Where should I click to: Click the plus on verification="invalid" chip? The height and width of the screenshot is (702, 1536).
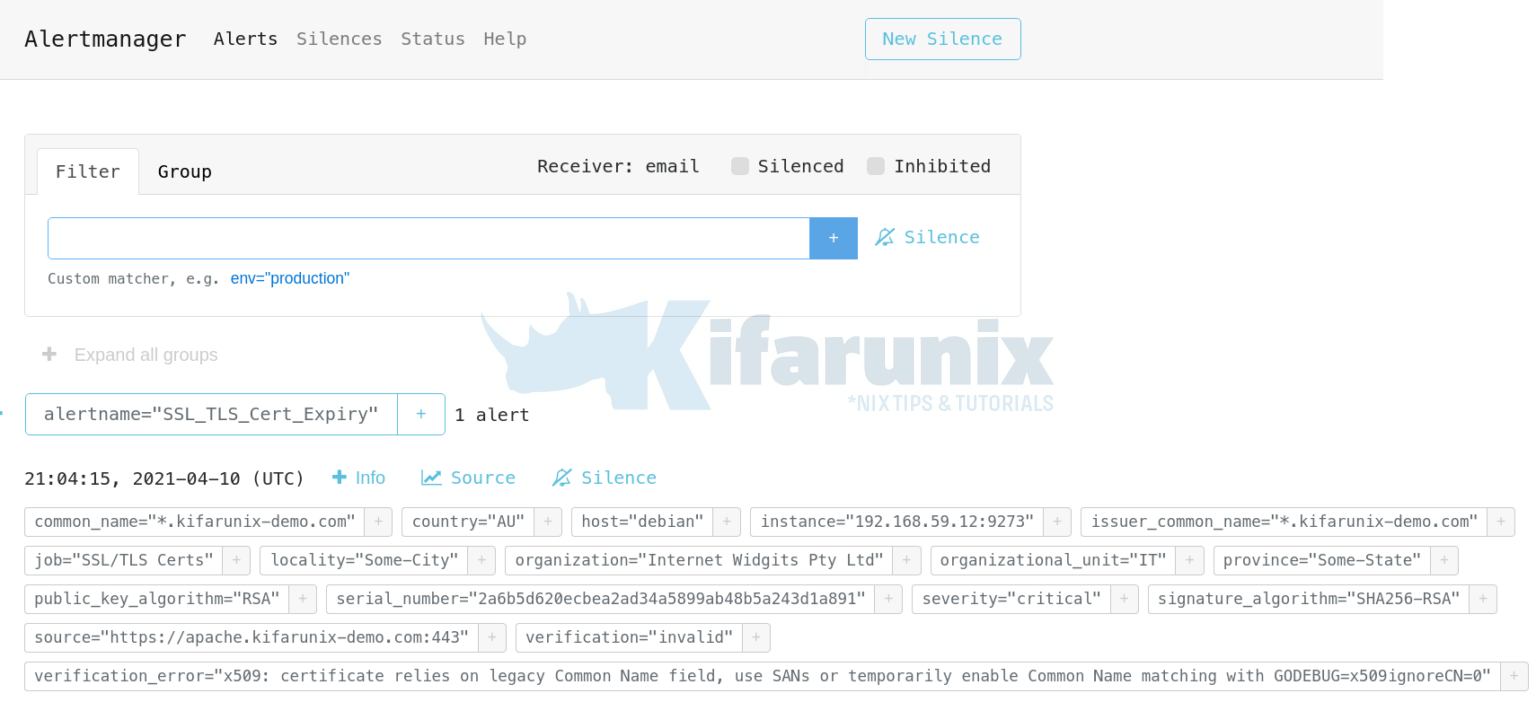click(x=756, y=637)
